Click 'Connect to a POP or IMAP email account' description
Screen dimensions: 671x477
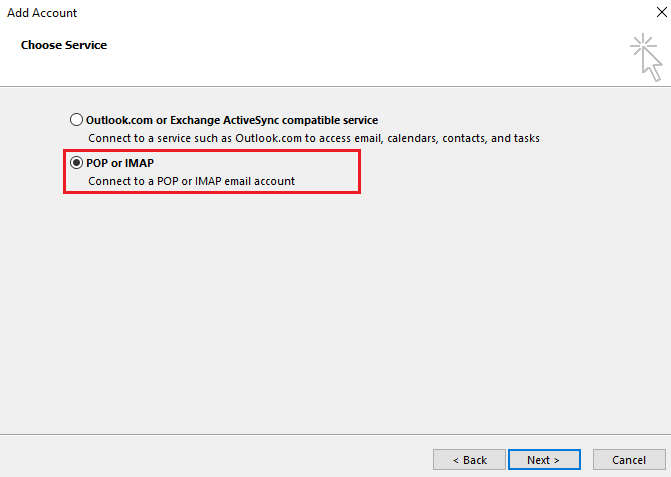191,181
